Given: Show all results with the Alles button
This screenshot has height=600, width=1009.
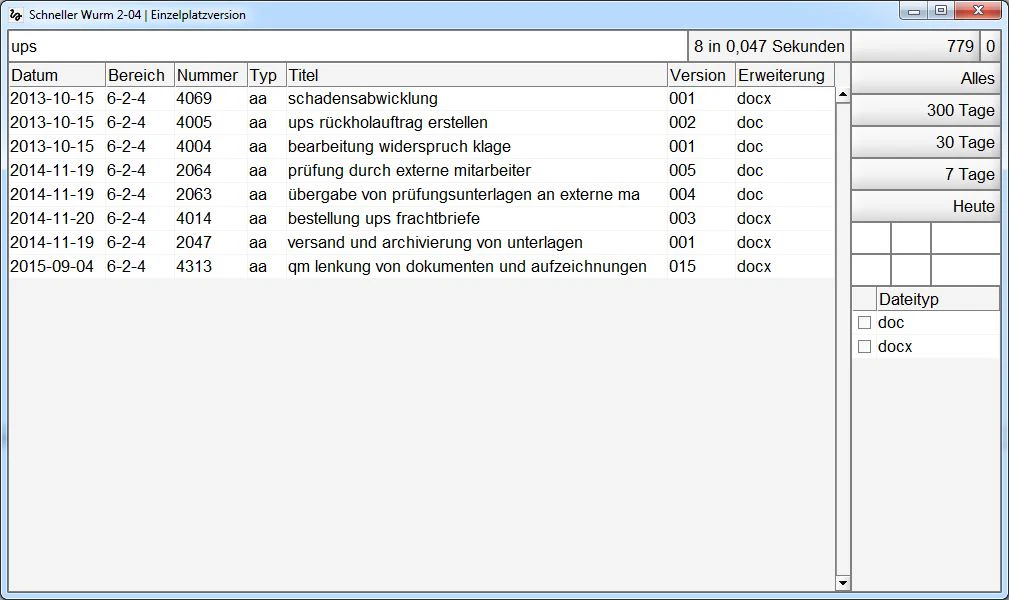Looking at the screenshot, I should point(925,78).
